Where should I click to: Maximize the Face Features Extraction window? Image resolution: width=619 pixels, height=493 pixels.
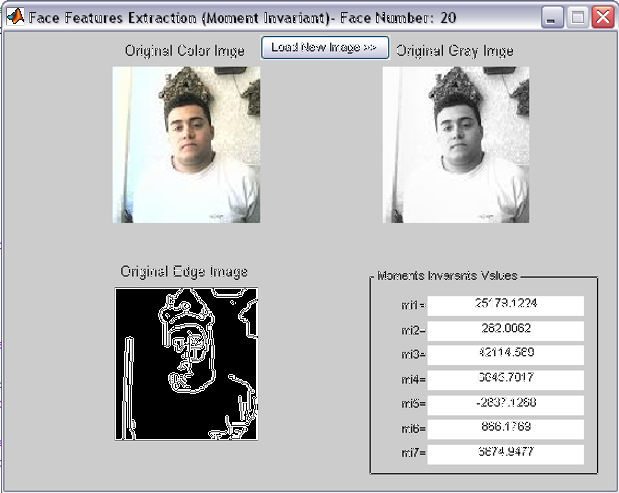click(578, 17)
